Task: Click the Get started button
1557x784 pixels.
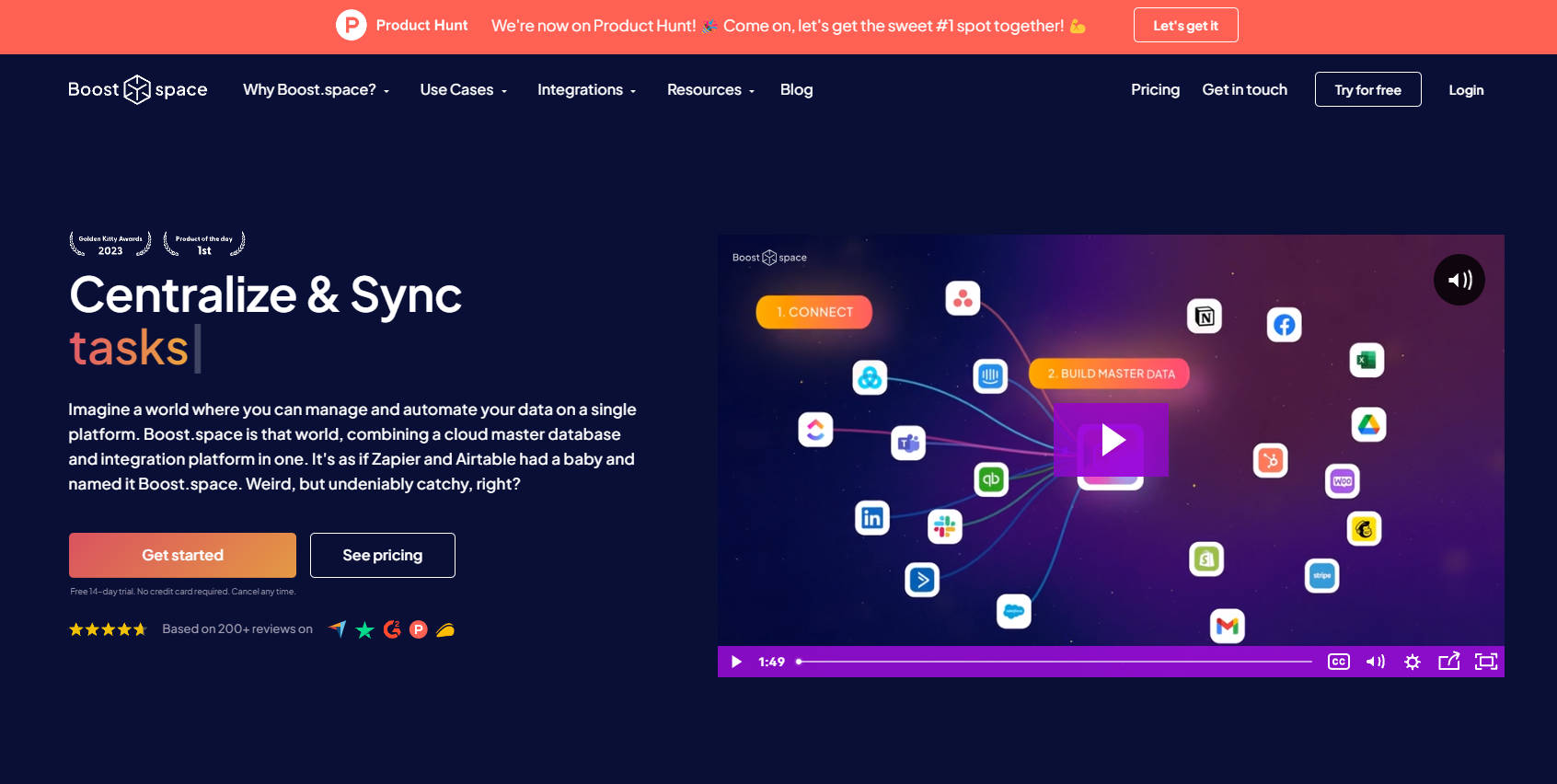Action: click(182, 555)
